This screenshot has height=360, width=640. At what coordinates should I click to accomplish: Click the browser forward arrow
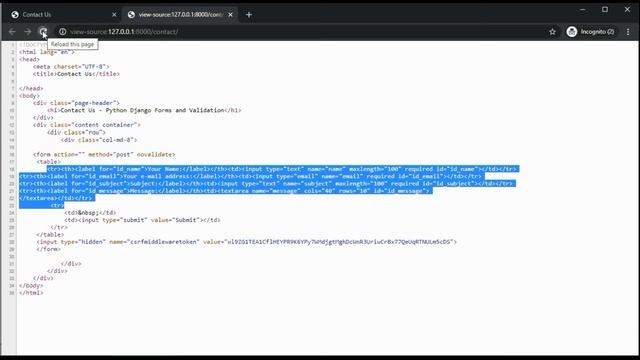[x=27, y=31]
